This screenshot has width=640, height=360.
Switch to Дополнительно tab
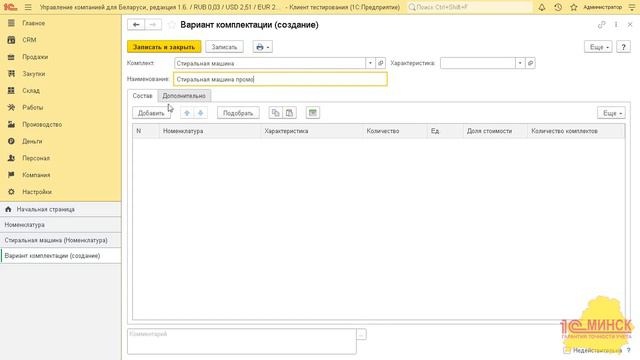tap(184, 96)
